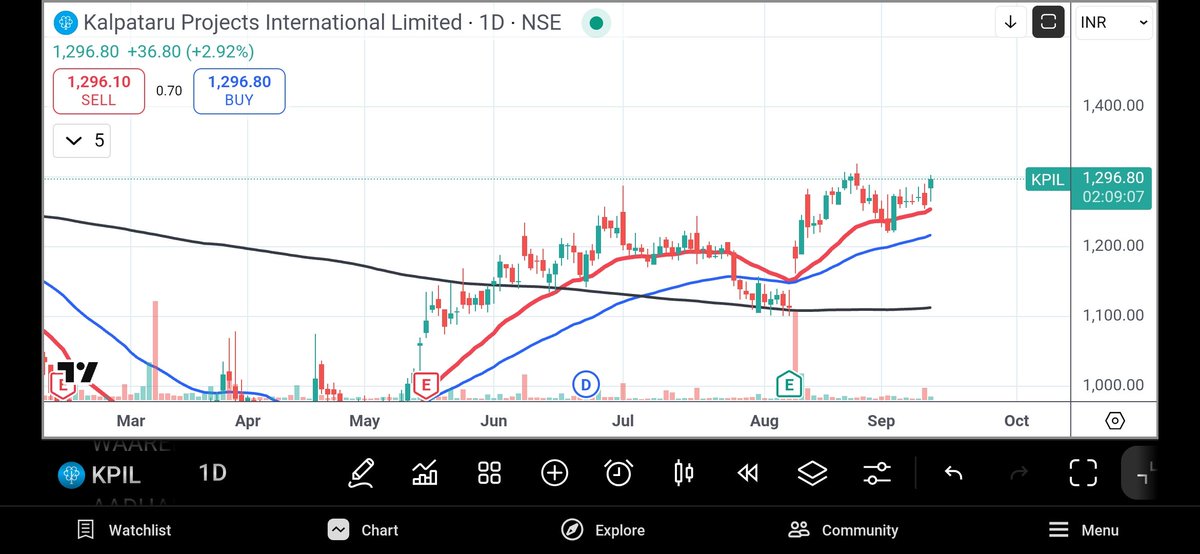Viewport: 1200px width, 554px height.
Task: Open KPIL symbol search
Action: coord(116,475)
